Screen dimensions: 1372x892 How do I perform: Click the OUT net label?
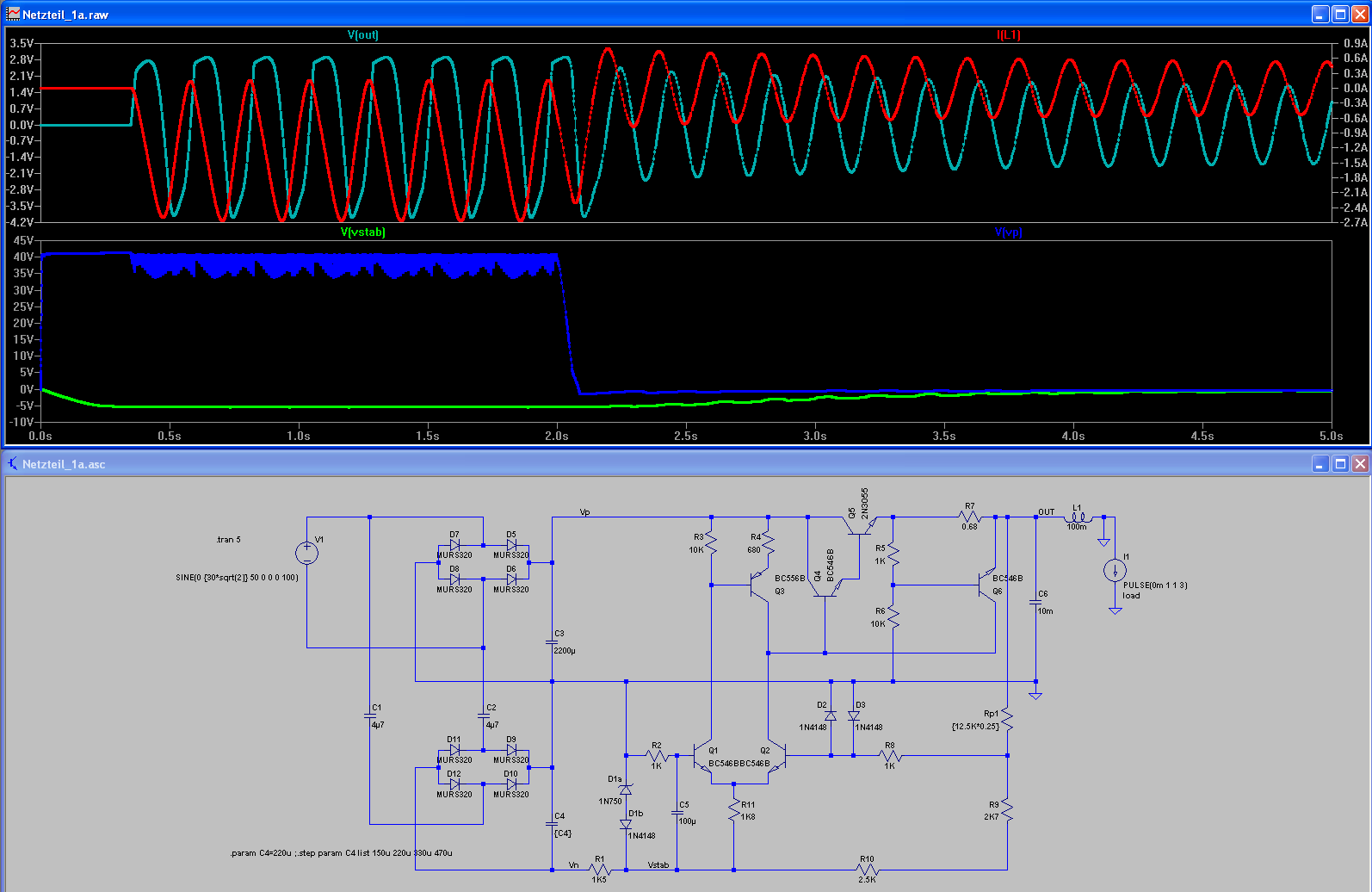pyautogui.click(x=1046, y=512)
